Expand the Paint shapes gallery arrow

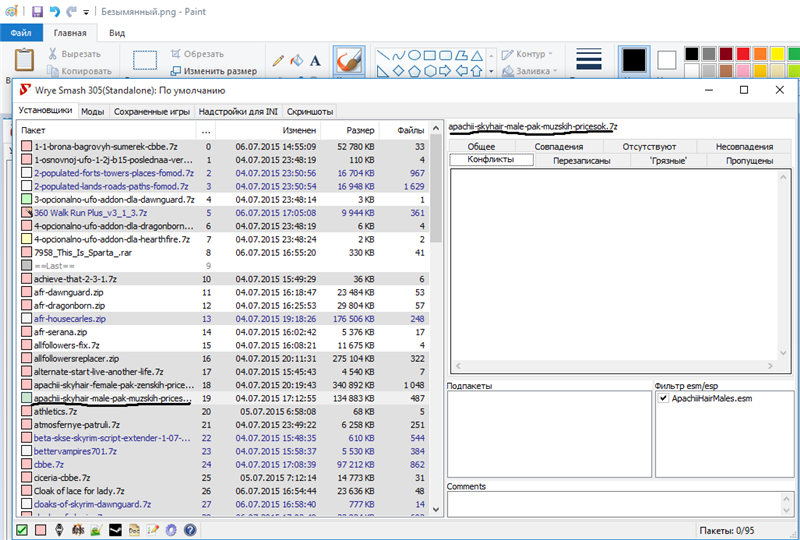coord(491,71)
